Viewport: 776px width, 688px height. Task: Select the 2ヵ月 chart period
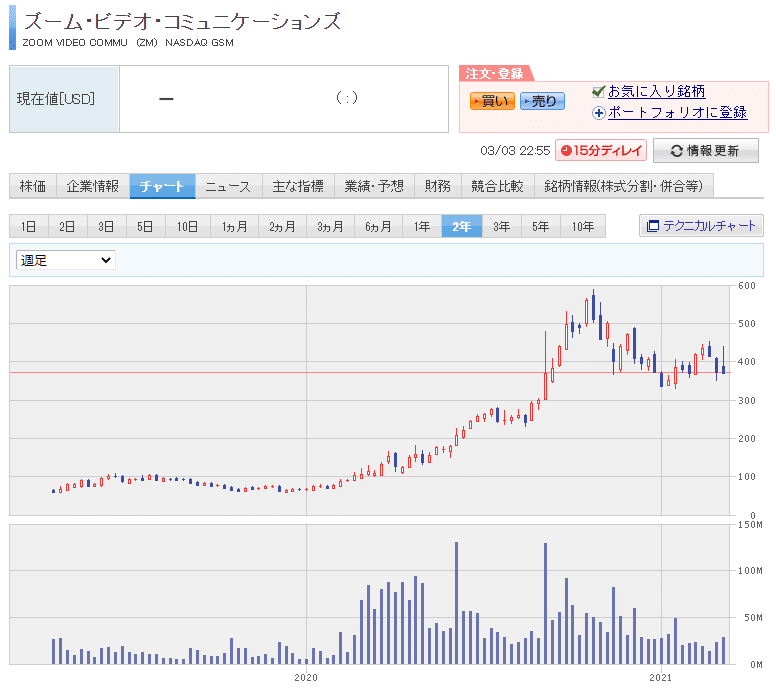pos(282,226)
